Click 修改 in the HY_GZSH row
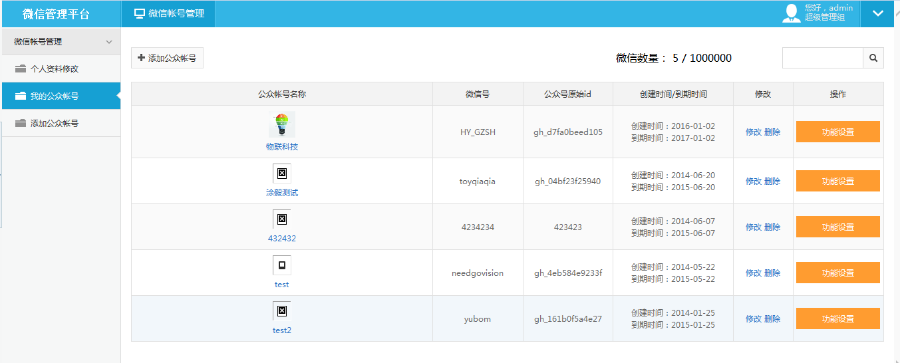The image size is (900, 363). click(x=754, y=132)
